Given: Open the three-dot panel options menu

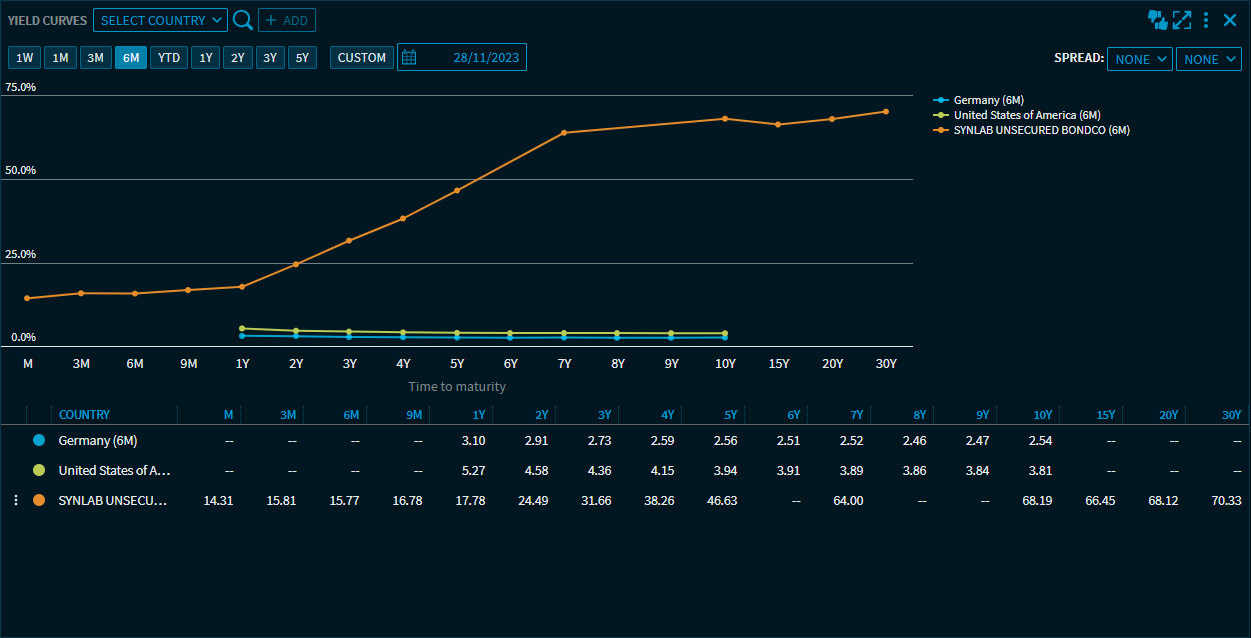Looking at the screenshot, I should point(1206,20).
